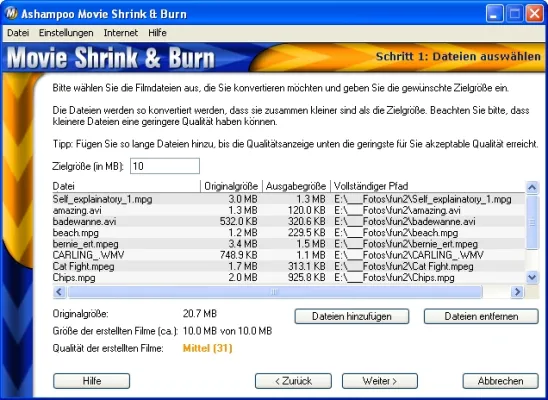Go back with the Zurück button
The height and width of the screenshot is (400, 548).
[x=293, y=381]
